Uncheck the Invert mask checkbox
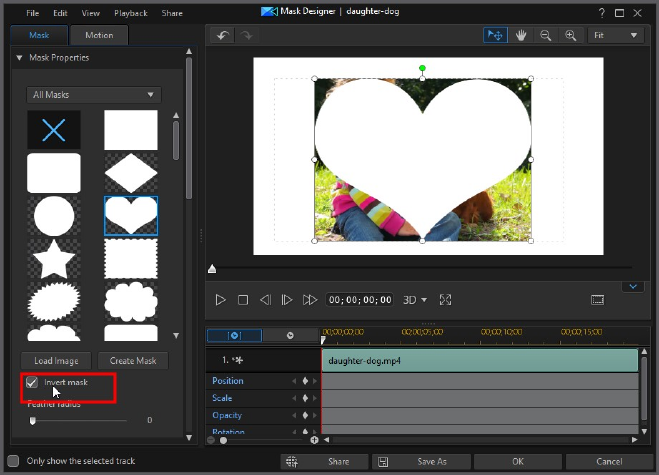 [x=32, y=382]
